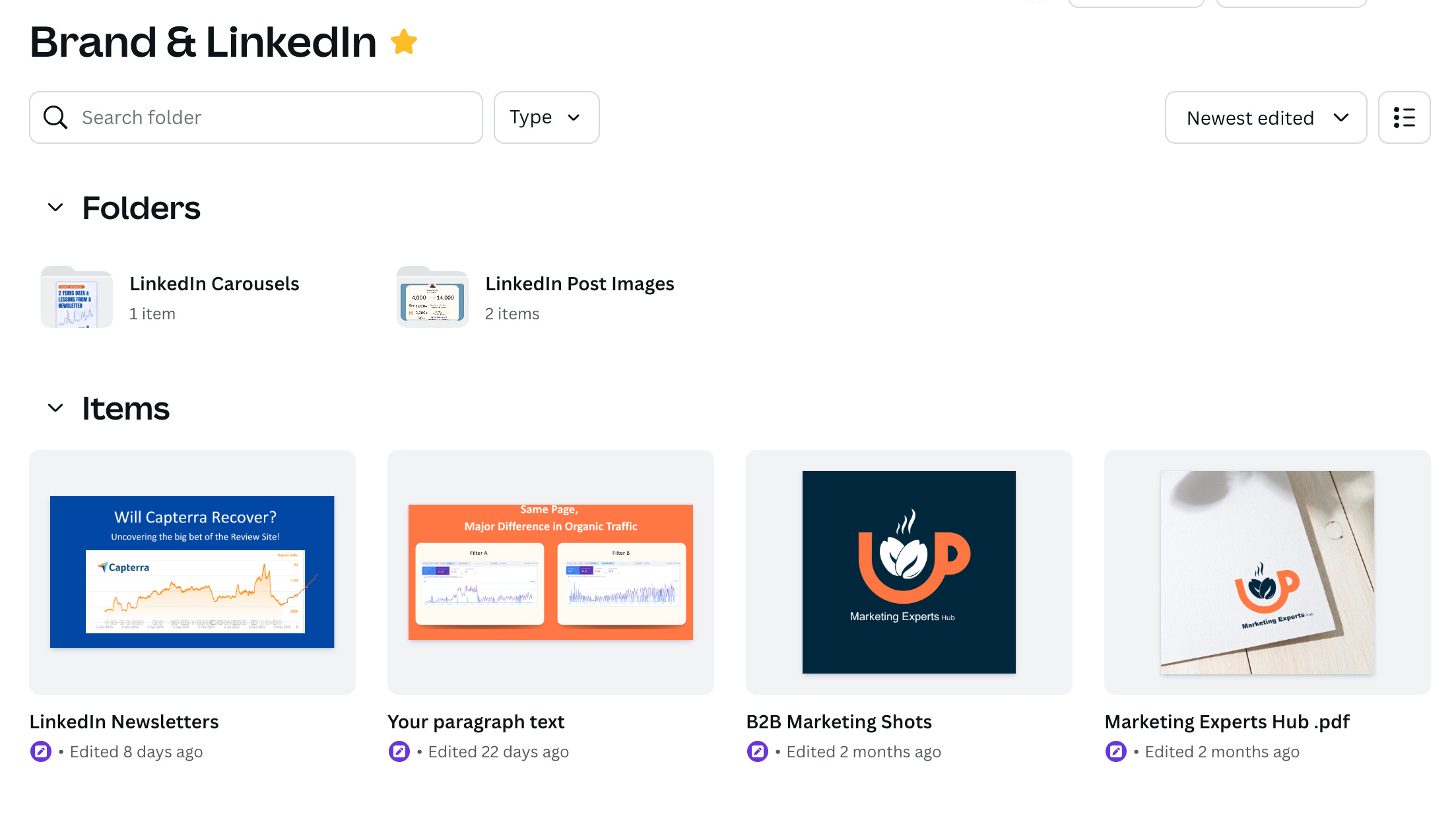Open the Newest edited sort dropdown
1456x822 pixels.
[x=1266, y=117]
